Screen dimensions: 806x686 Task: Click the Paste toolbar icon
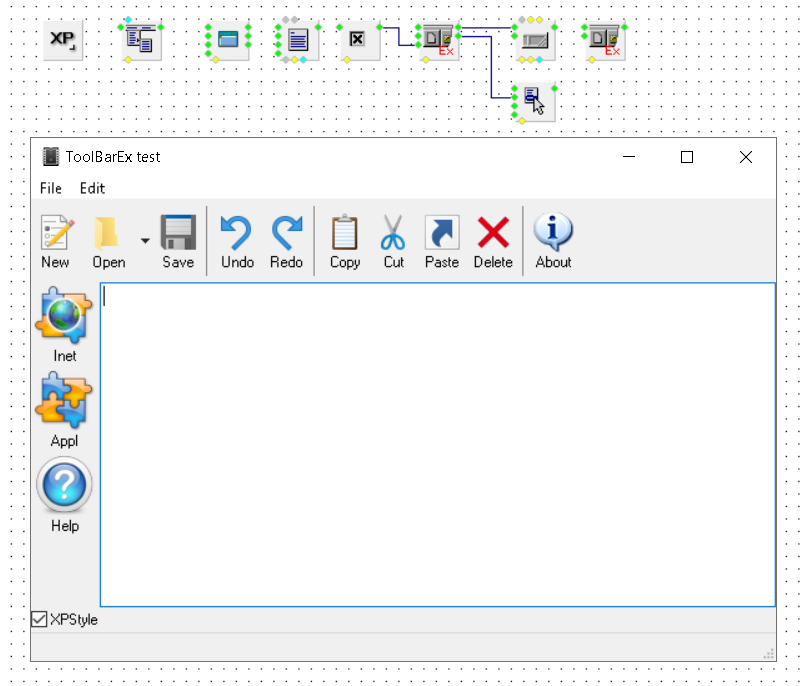tap(441, 233)
